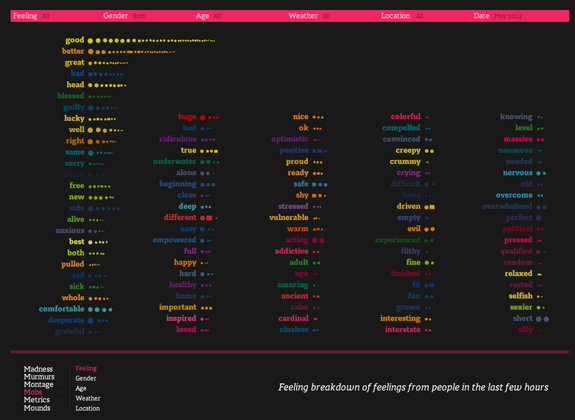
Task: Click the word 'fine' in the list
Action: coord(413,262)
